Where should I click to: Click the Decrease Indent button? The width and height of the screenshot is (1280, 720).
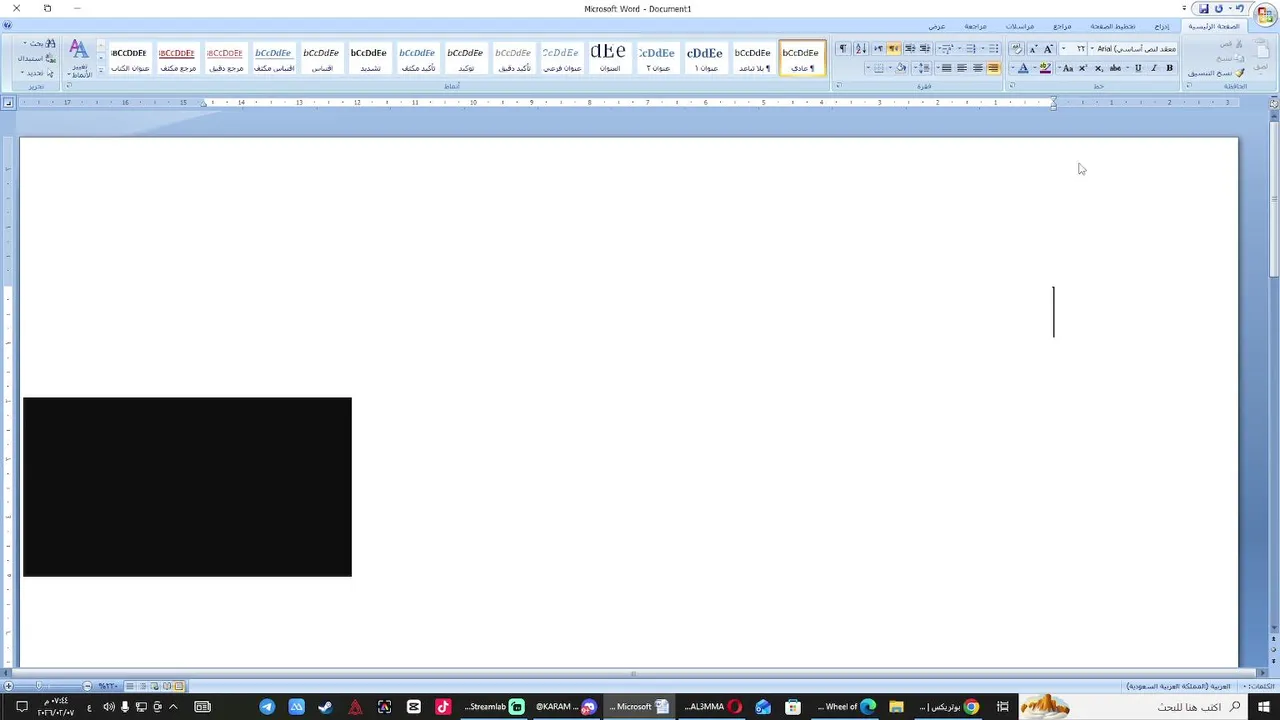(925, 49)
